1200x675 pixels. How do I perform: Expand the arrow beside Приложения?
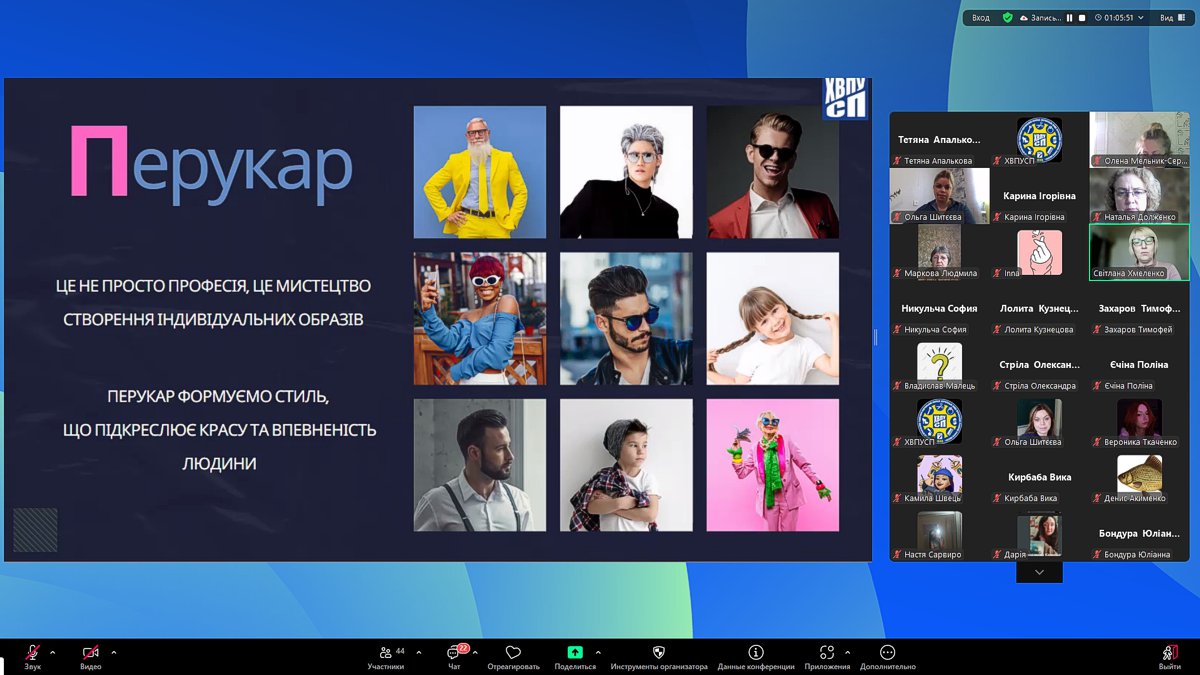click(x=848, y=653)
